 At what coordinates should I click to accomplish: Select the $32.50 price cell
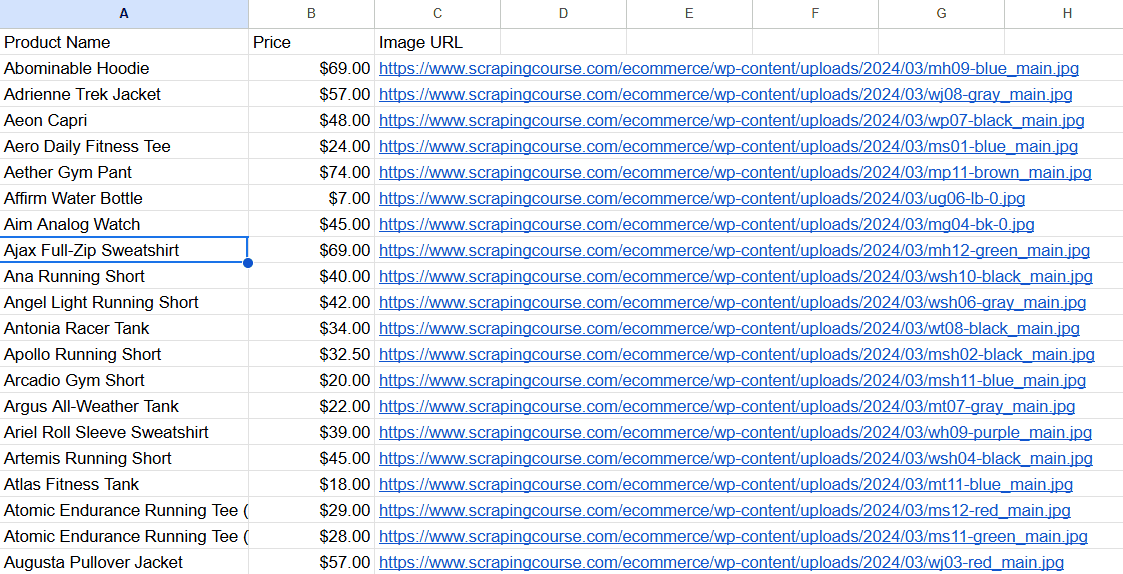click(x=312, y=354)
